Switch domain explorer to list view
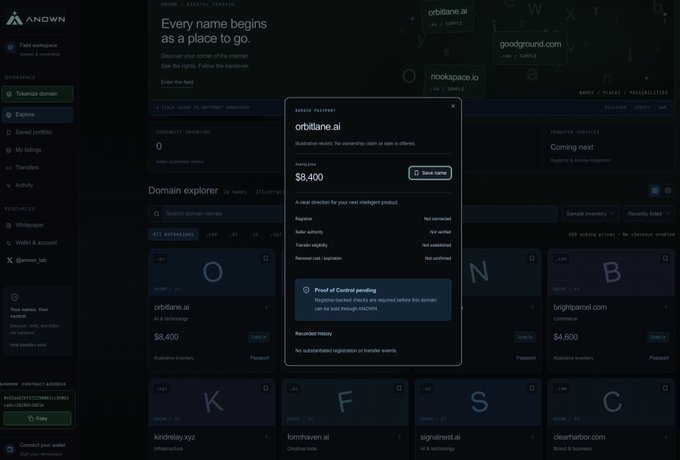The width and height of the screenshot is (680, 460). click(x=668, y=190)
